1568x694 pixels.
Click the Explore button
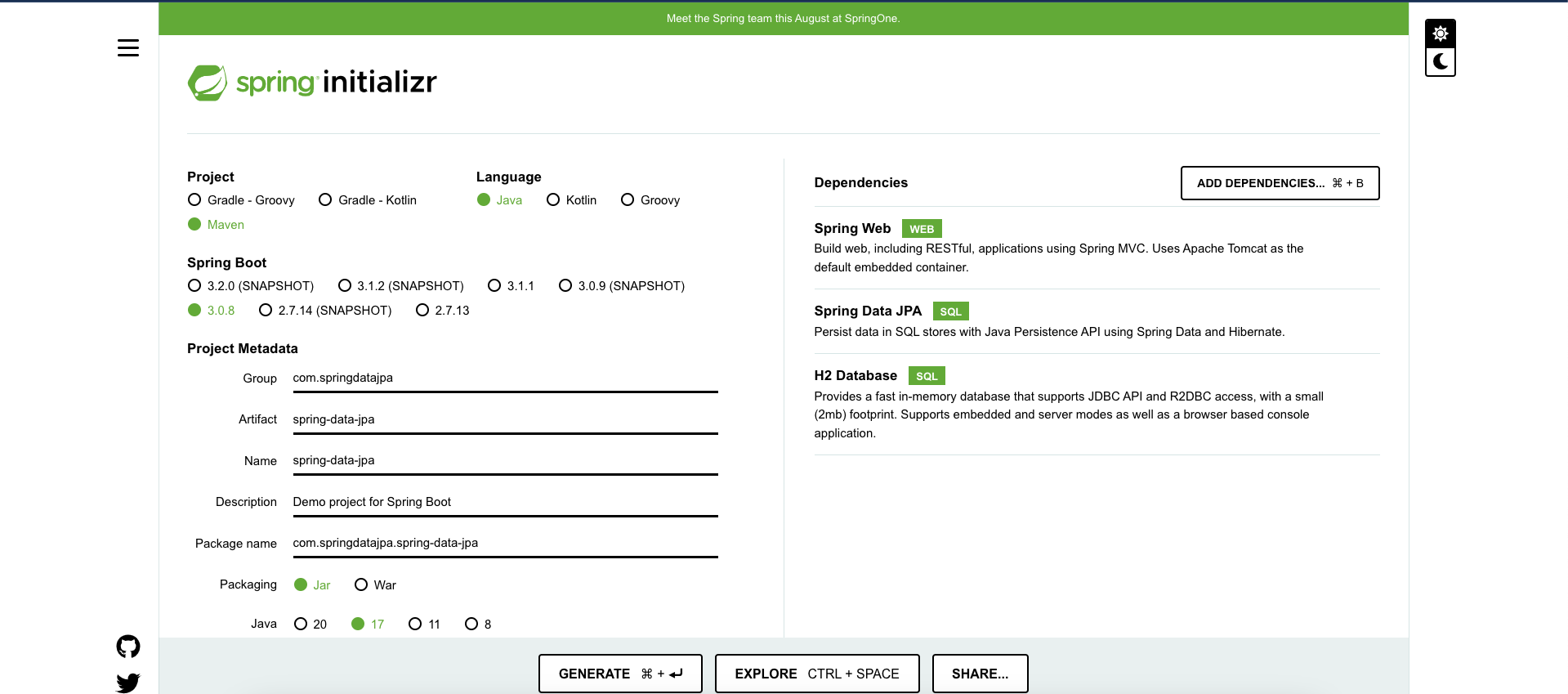pos(817,674)
